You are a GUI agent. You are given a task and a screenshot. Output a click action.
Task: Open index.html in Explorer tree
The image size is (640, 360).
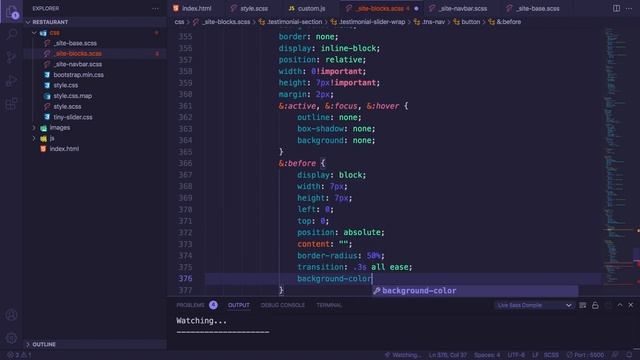click(95, 149)
